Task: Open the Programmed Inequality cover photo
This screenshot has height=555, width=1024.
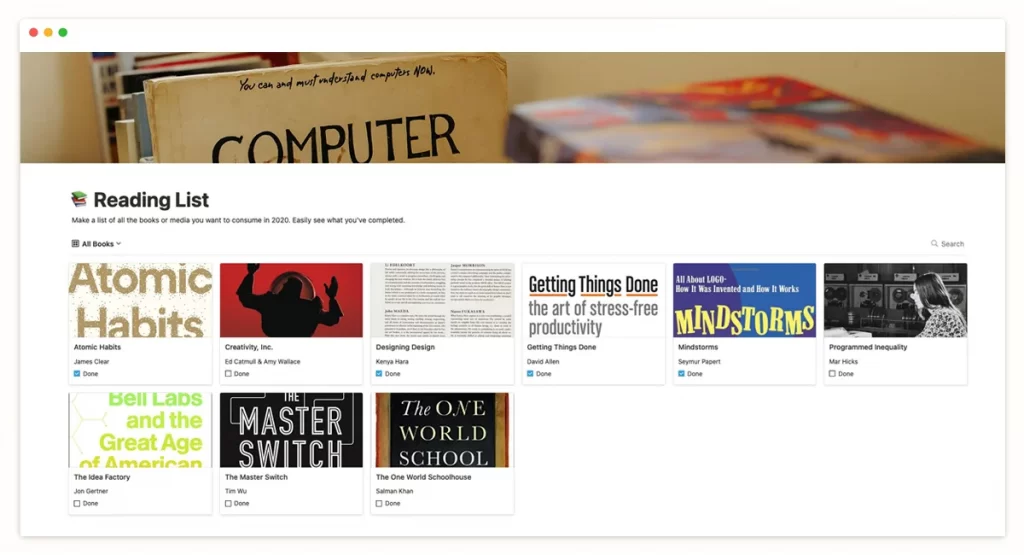Action: tap(895, 300)
